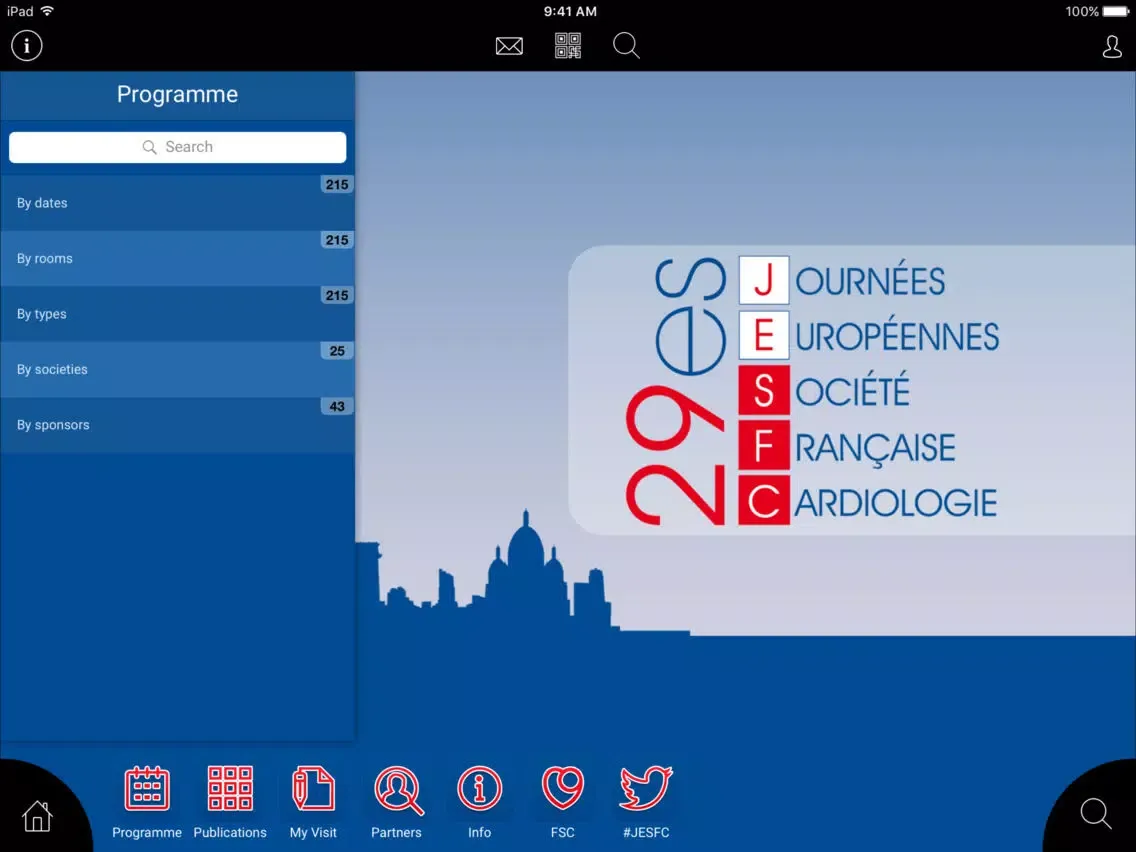This screenshot has width=1136, height=852.
Task: Click the Programme label in bottom bar
Action: [147, 832]
